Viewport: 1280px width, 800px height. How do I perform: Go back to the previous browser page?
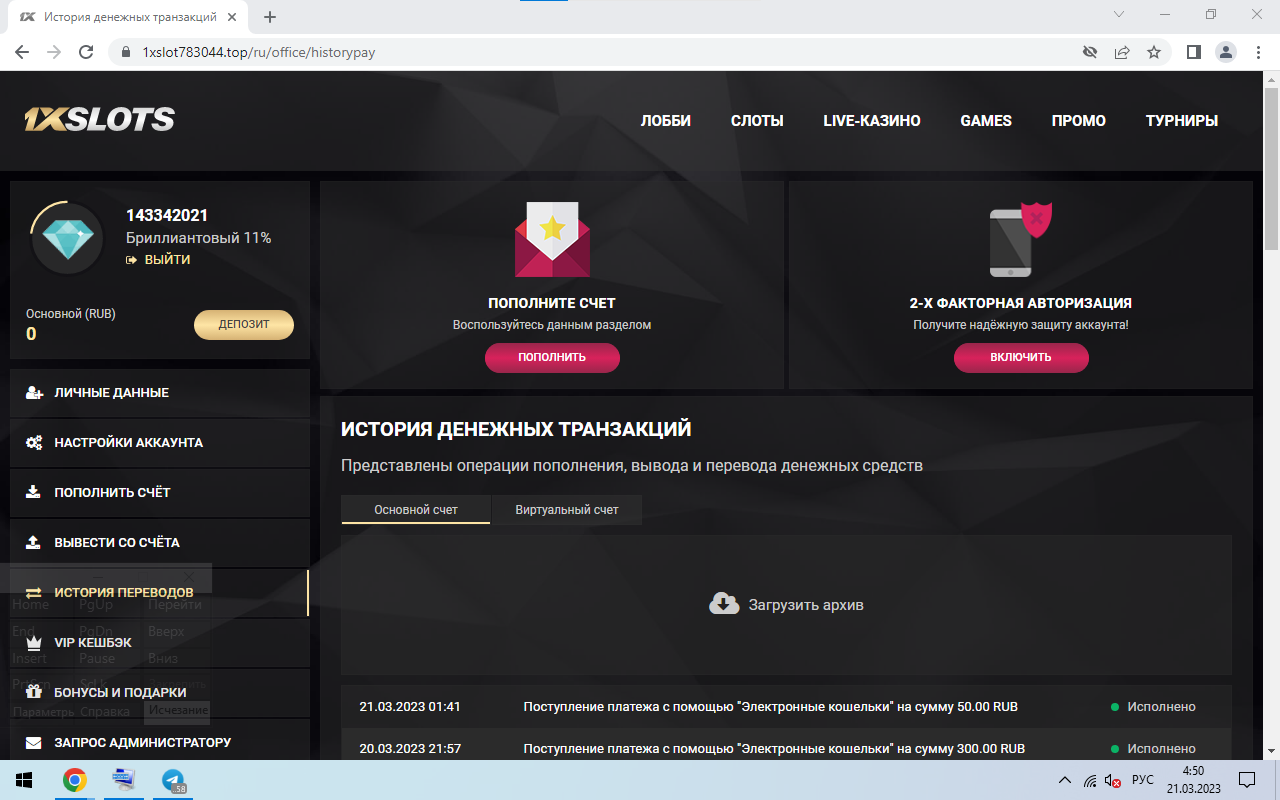tap(22, 52)
